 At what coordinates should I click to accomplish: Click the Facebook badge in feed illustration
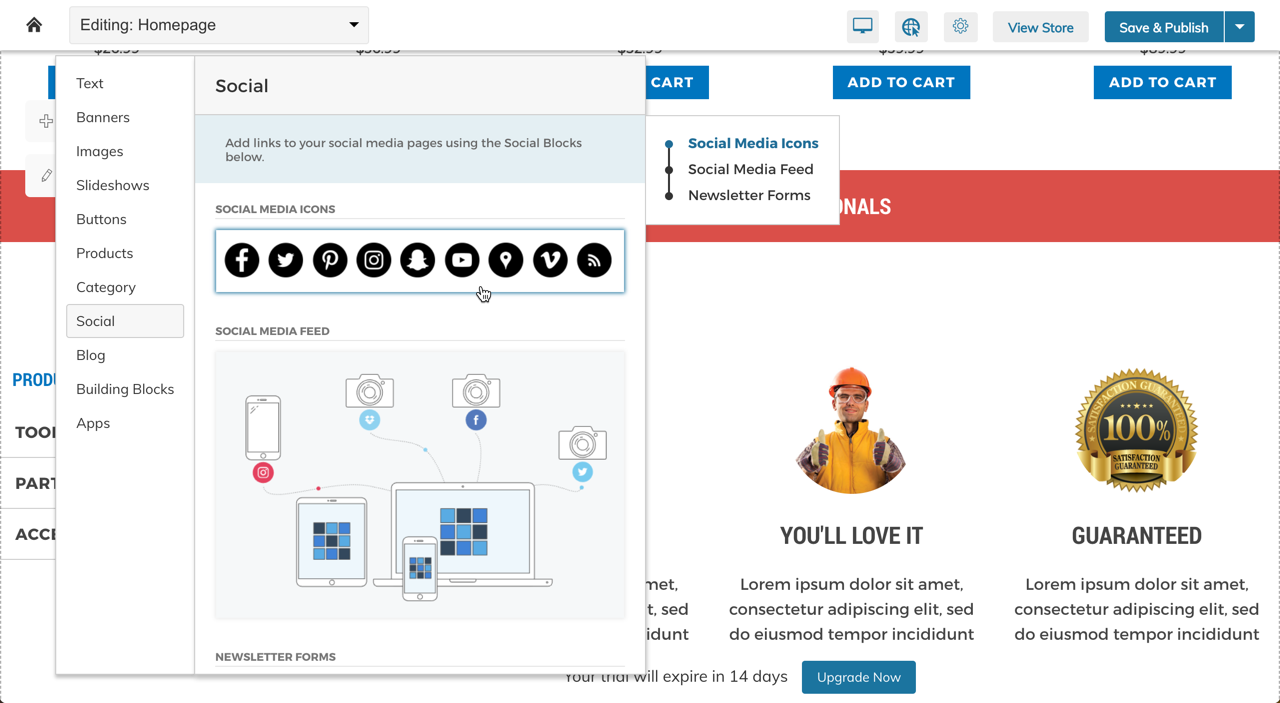click(x=476, y=420)
